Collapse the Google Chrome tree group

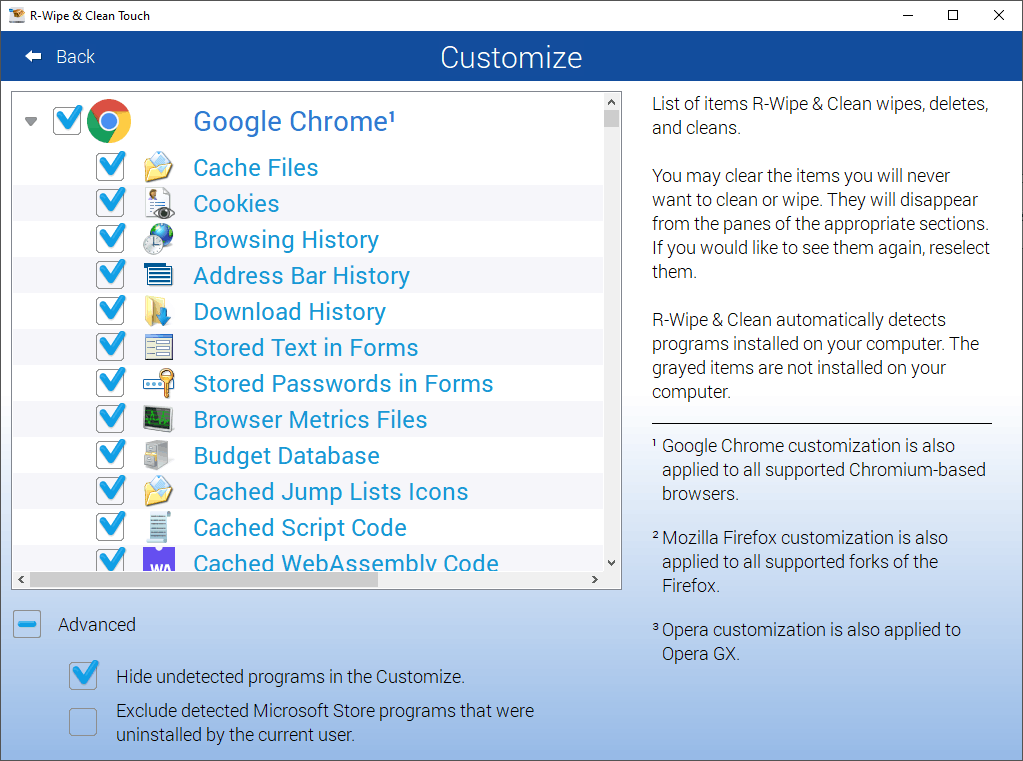point(31,121)
